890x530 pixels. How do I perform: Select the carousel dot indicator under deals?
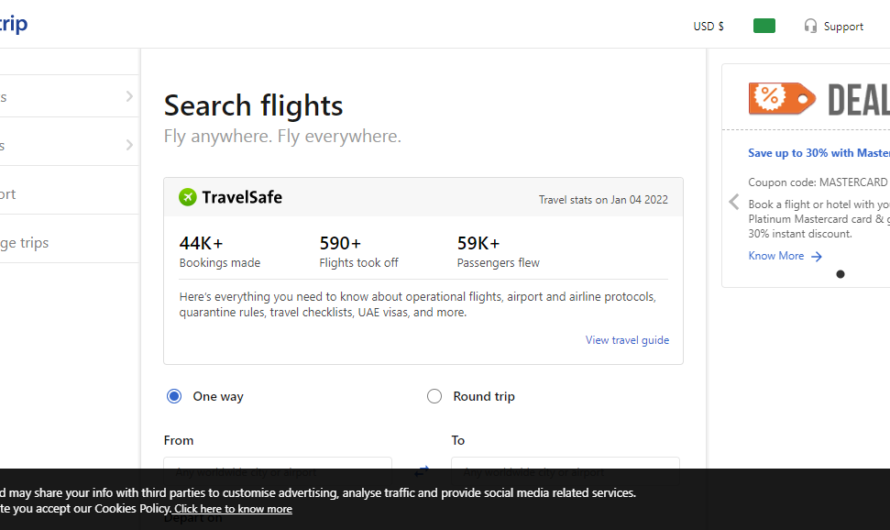[840, 274]
